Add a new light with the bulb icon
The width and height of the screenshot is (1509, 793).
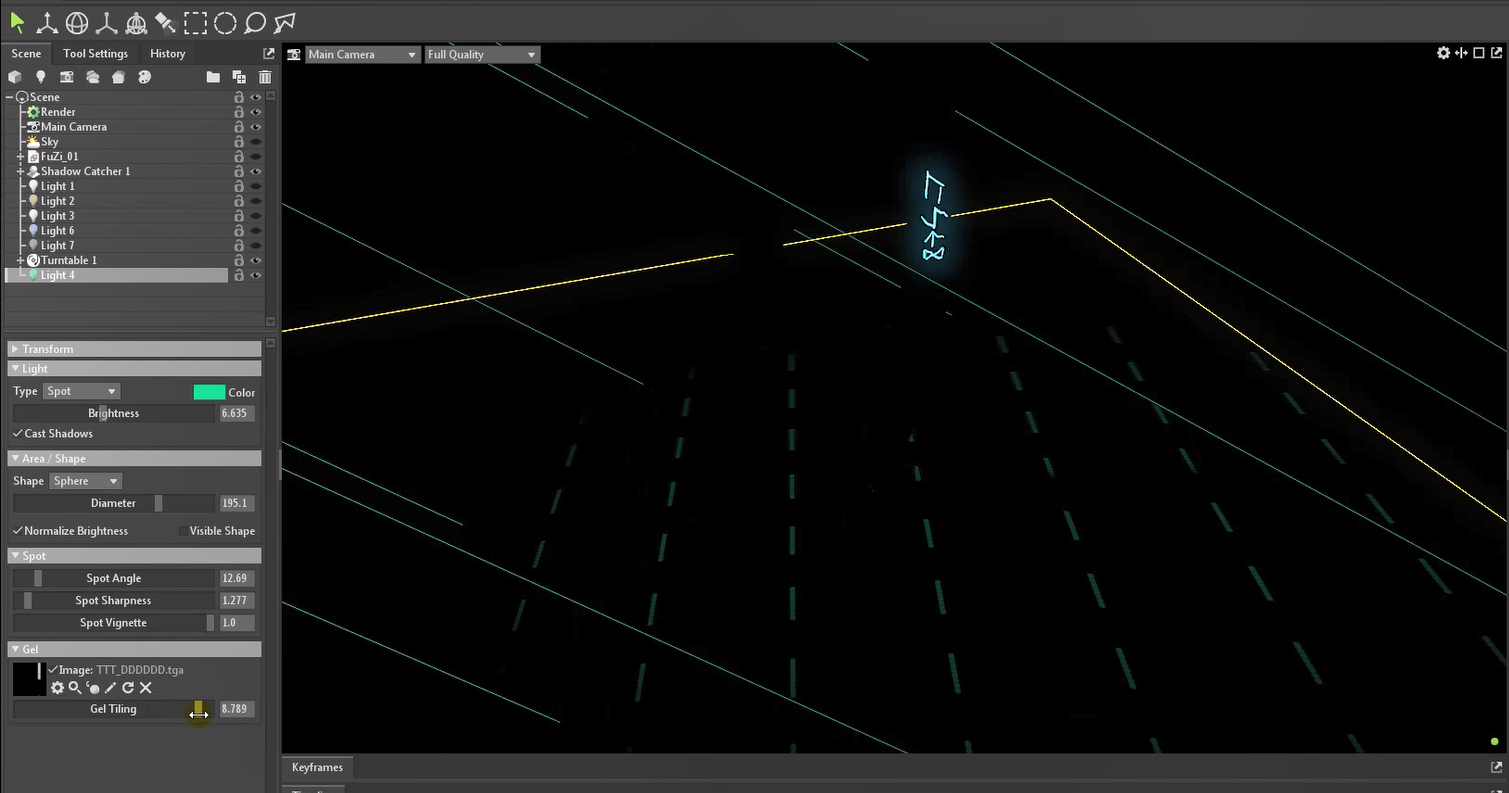tap(41, 77)
